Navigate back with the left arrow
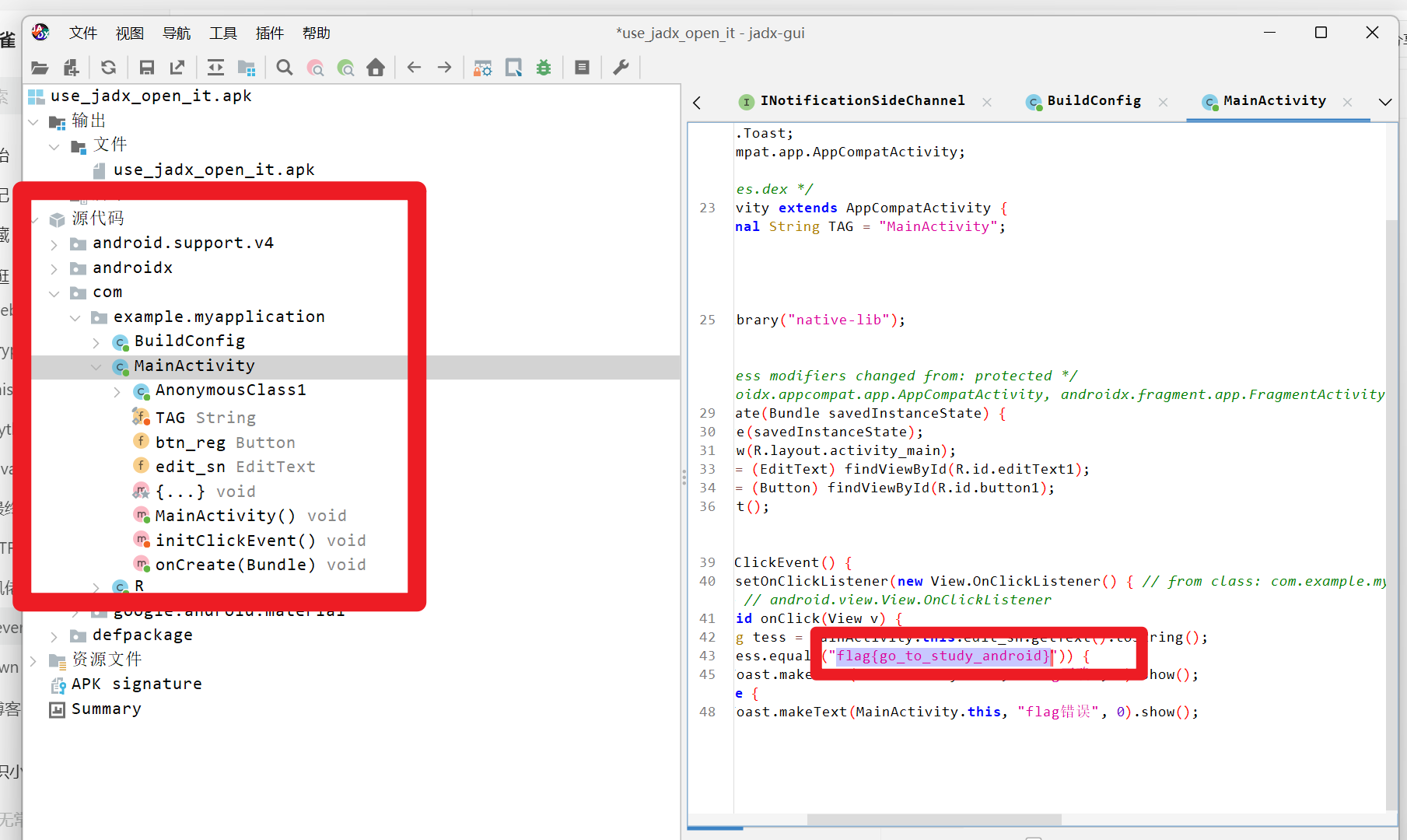Image resolution: width=1407 pixels, height=840 pixels. 414,68
